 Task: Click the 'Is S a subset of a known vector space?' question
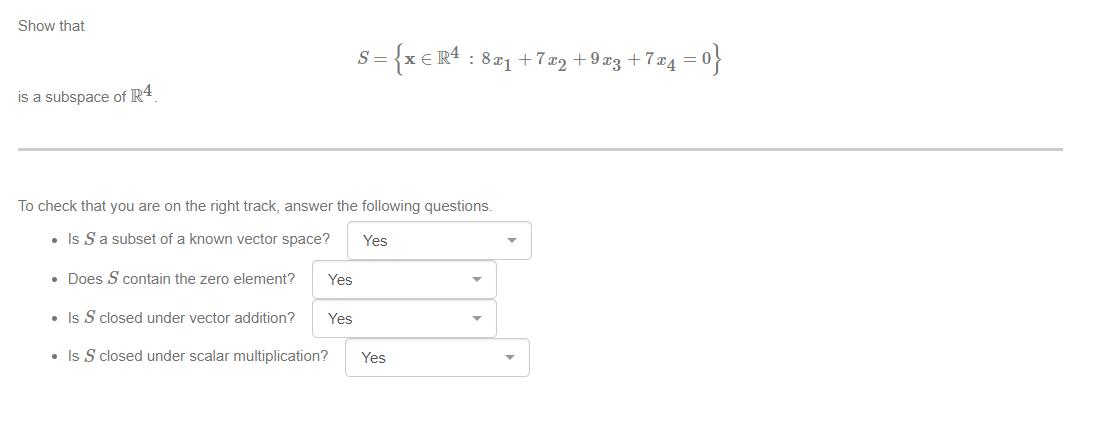pyautogui.click(x=198, y=239)
